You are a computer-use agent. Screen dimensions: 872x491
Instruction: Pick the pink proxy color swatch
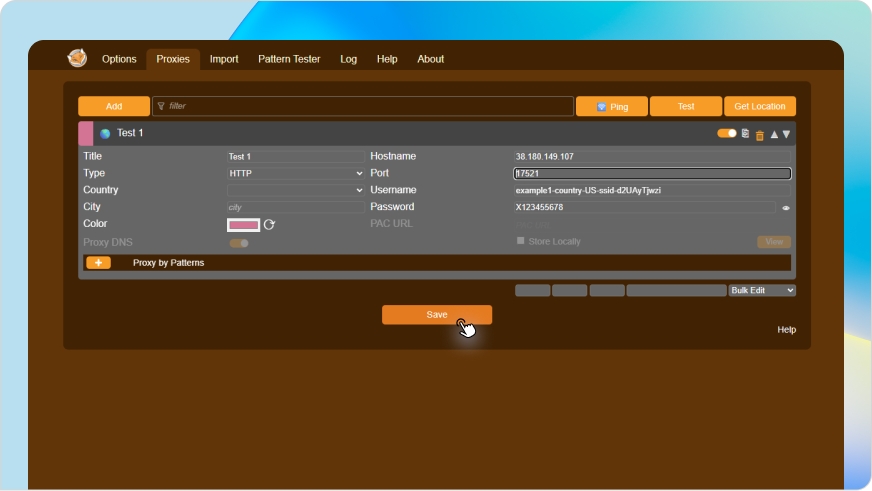click(x=244, y=225)
